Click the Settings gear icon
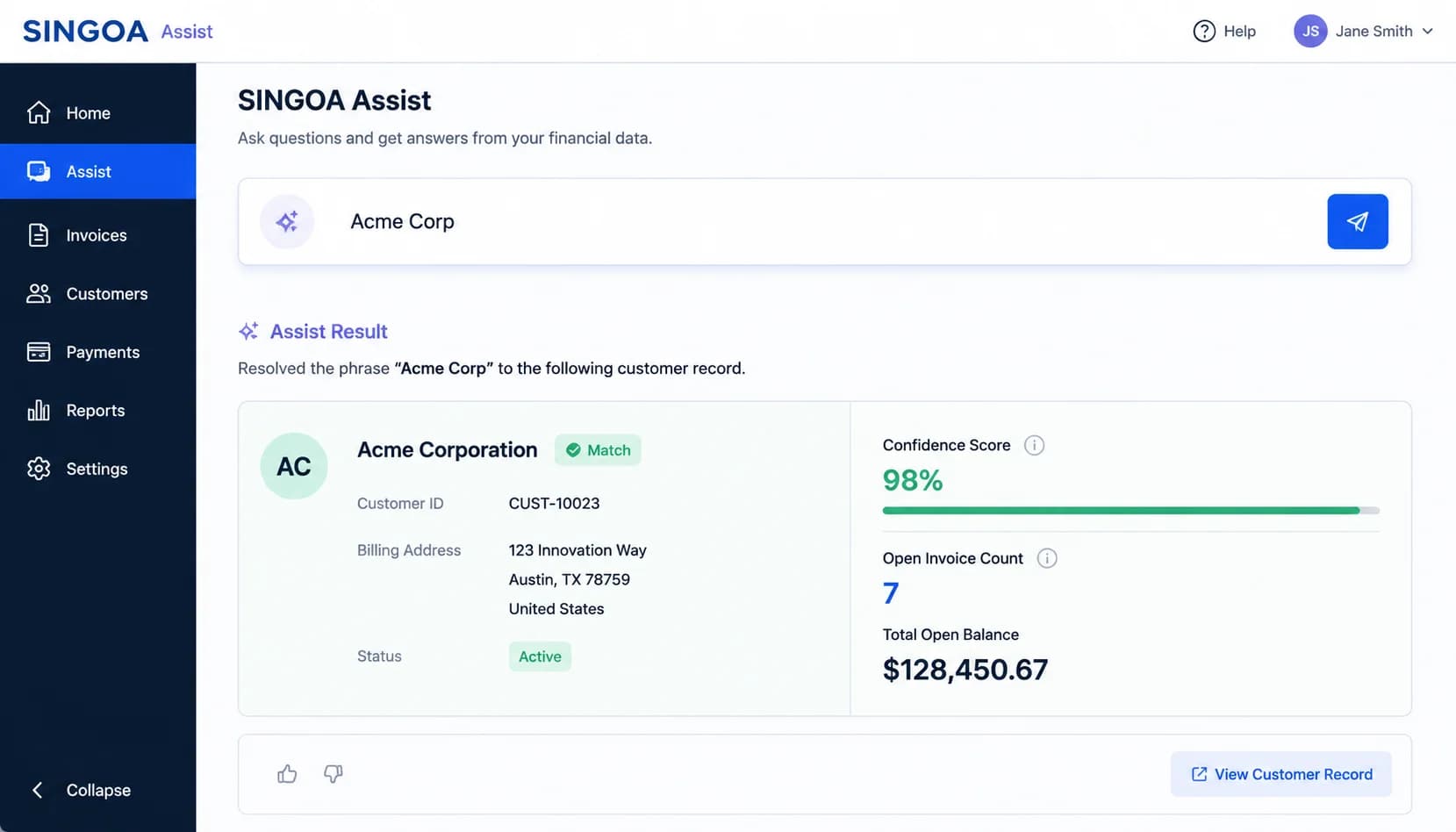The width and height of the screenshot is (1456, 832). click(39, 469)
